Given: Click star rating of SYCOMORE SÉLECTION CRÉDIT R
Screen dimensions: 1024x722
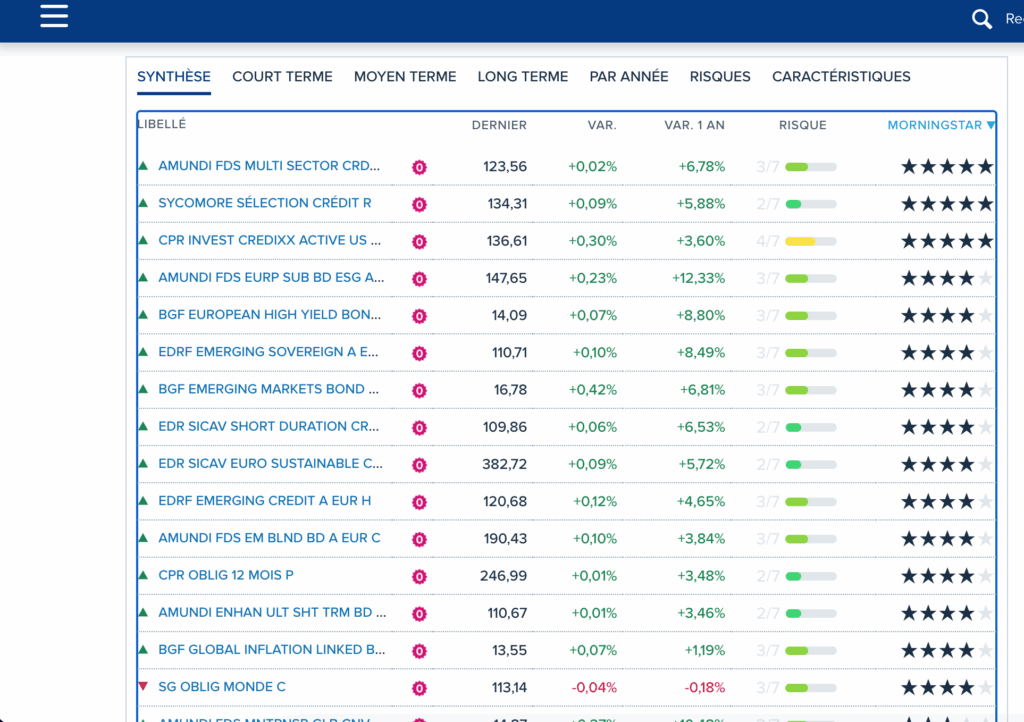Looking at the screenshot, I should pos(947,204).
